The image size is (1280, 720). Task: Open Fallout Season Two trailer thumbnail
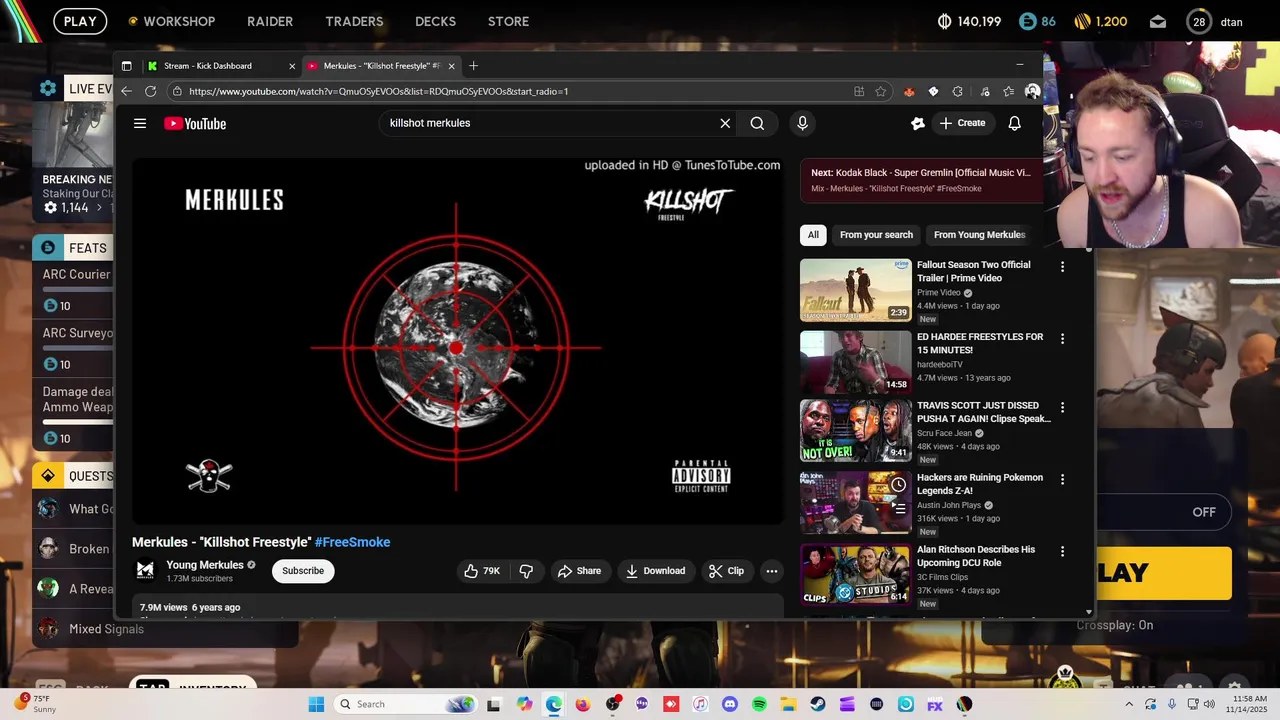855,290
